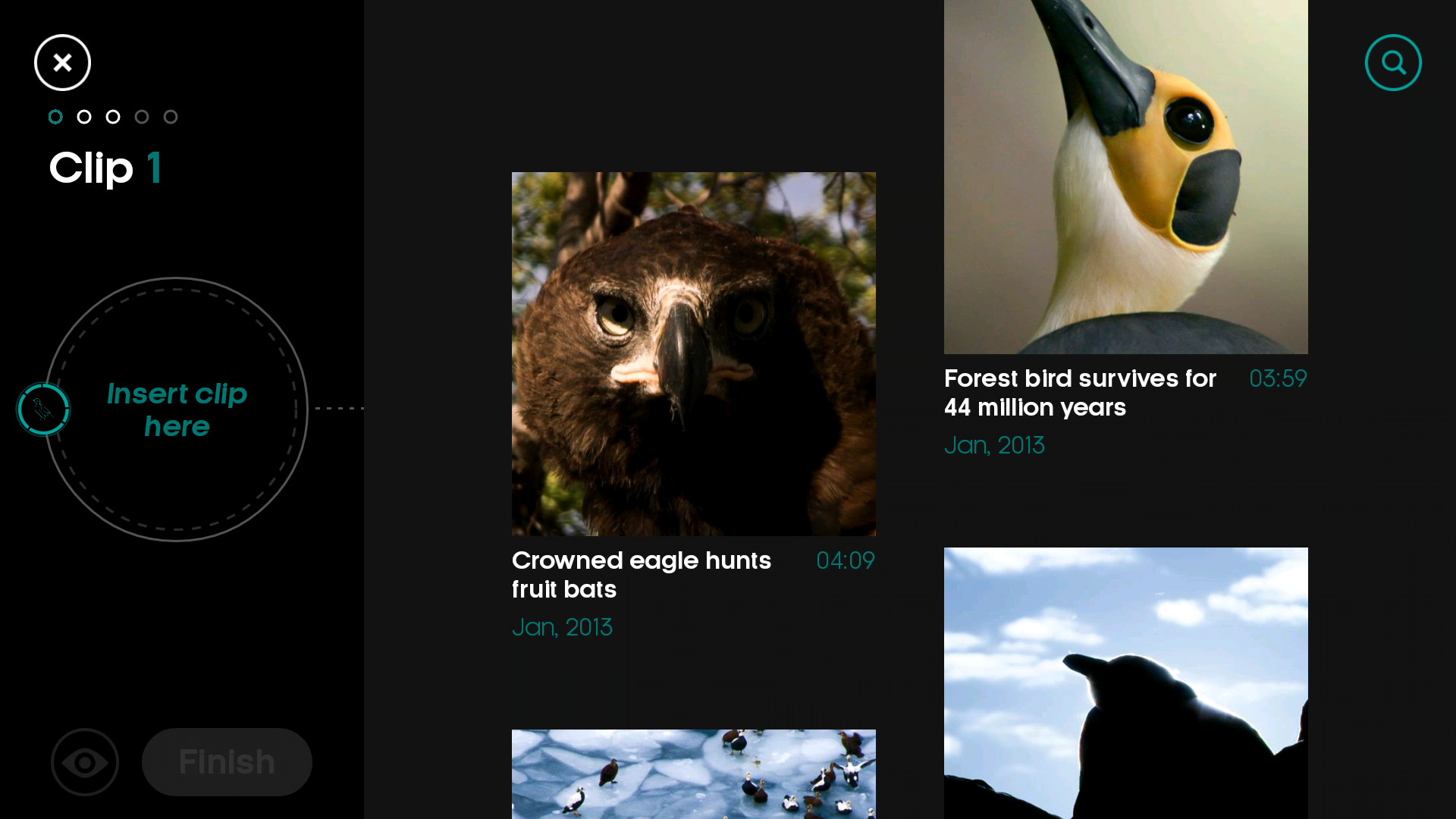Select the second clip step dot

[x=84, y=117]
